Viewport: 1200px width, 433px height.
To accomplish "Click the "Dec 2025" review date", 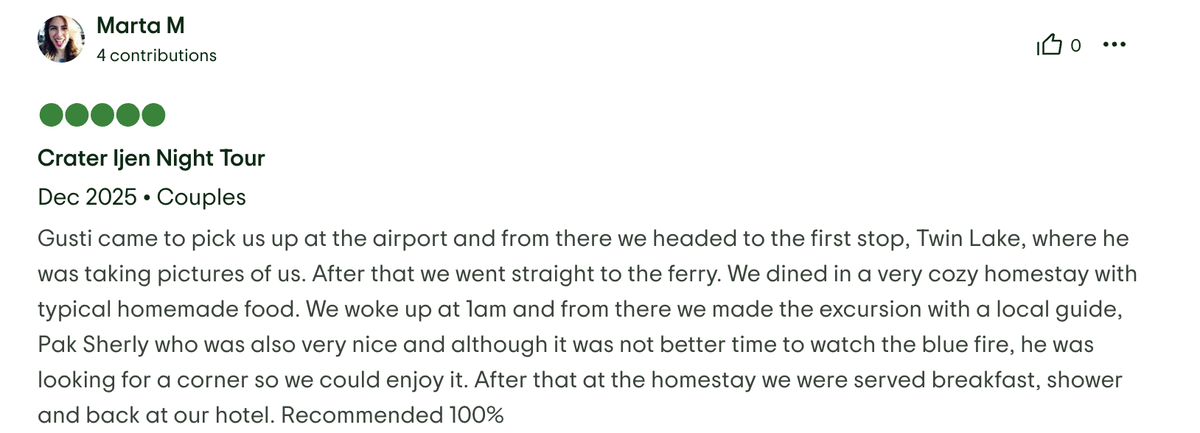I will coord(87,197).
